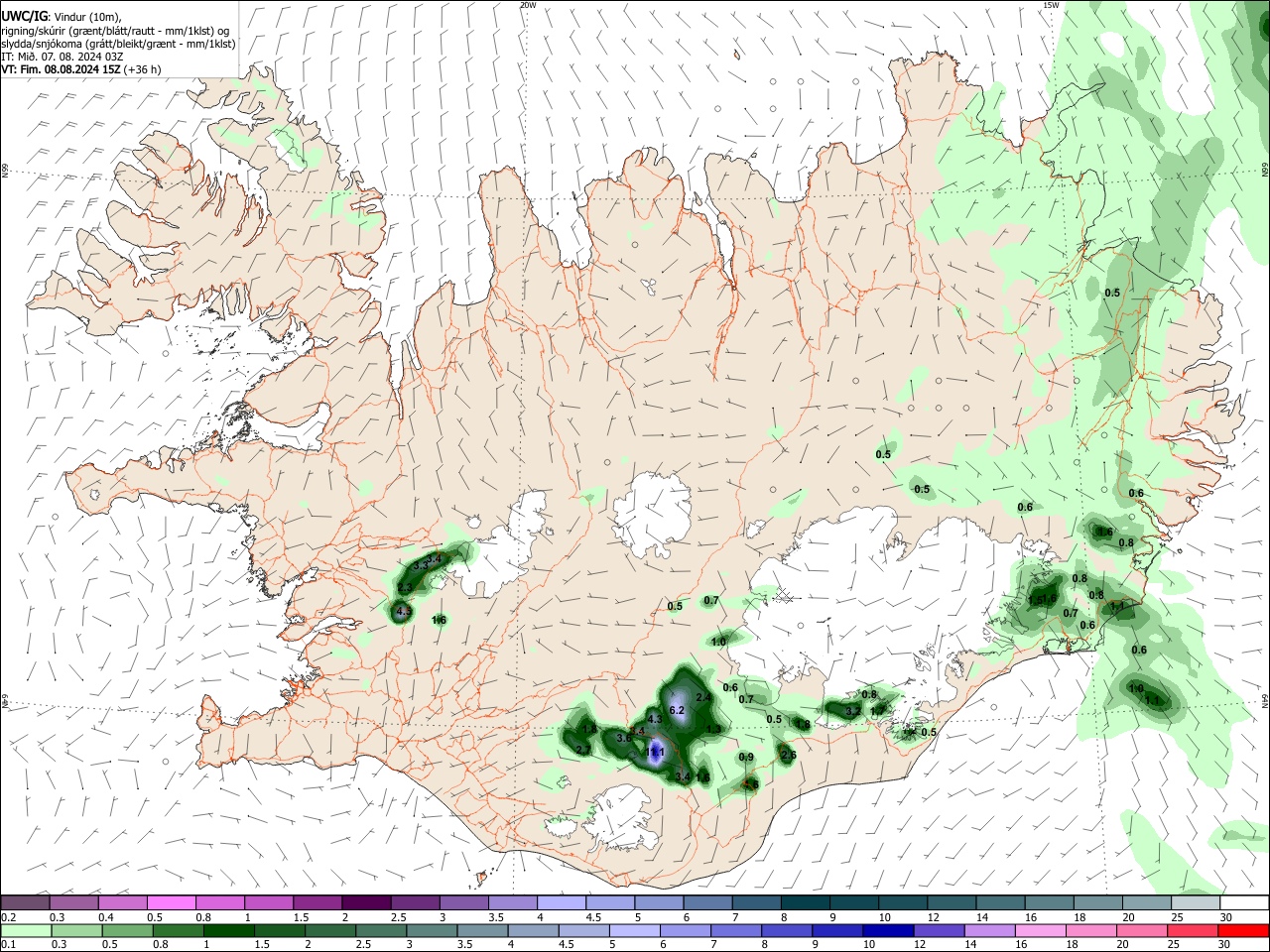Viewport: 1270px width, 952px height.
Task: Click the 15W longitude label
Action: [x=1051, y=5]
